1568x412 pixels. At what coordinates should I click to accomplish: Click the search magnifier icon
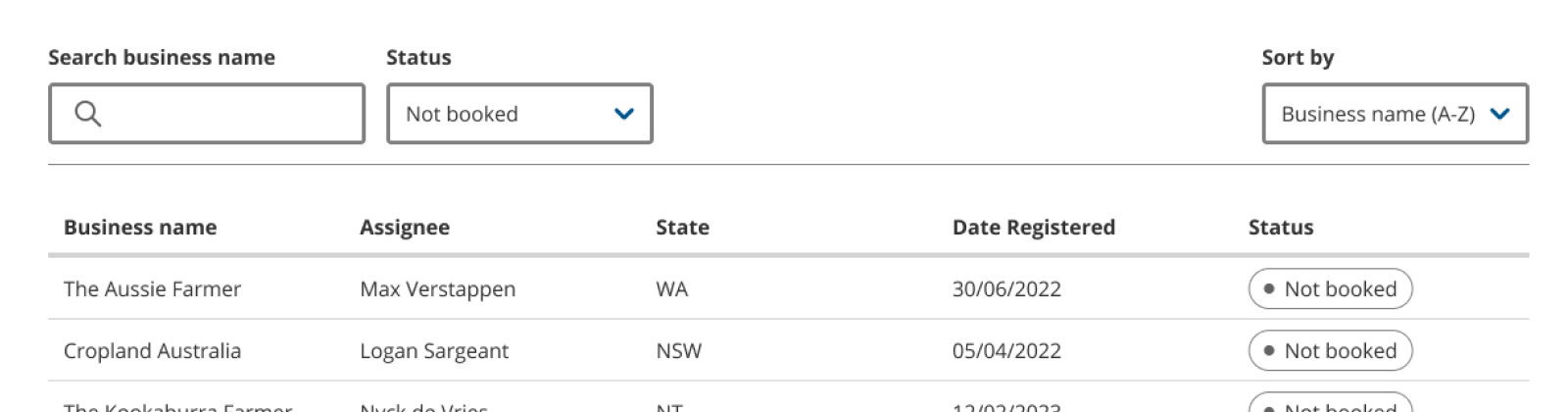coord(88,114)
